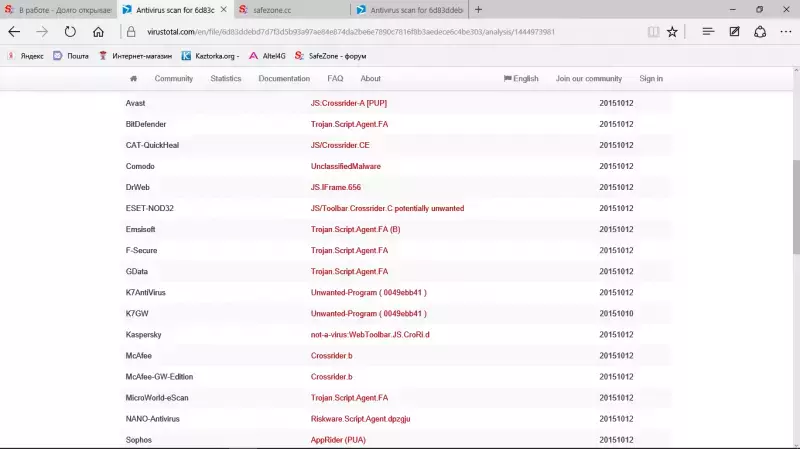Select Emsisoft result Trojan.Script.Agent.FA (B)

(356, 229)
